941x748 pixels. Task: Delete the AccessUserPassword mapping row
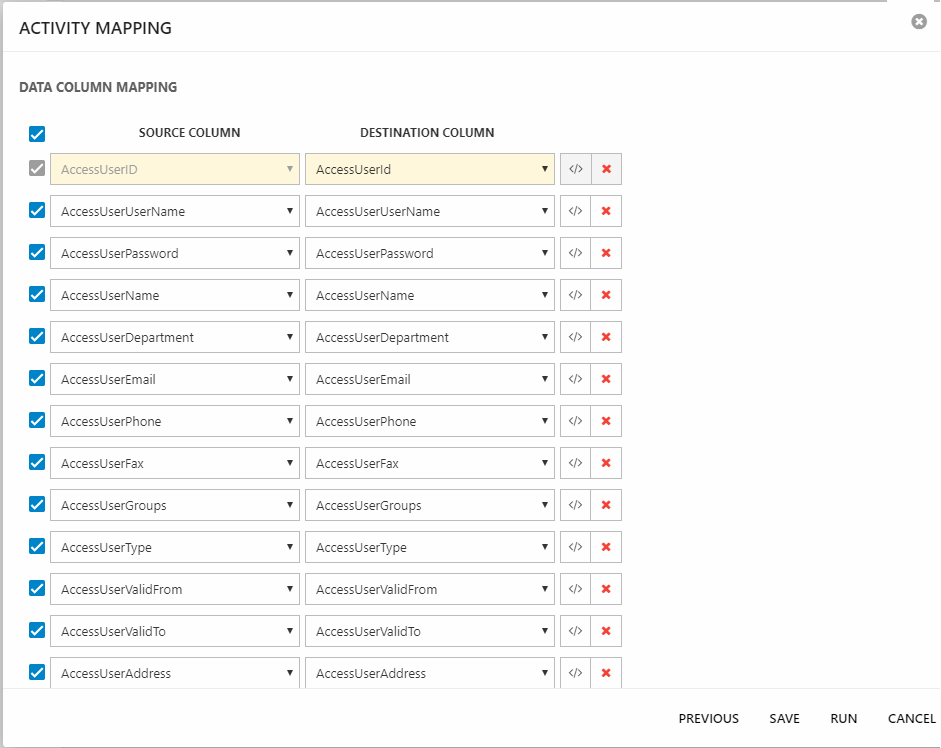[x=606, y=253]
